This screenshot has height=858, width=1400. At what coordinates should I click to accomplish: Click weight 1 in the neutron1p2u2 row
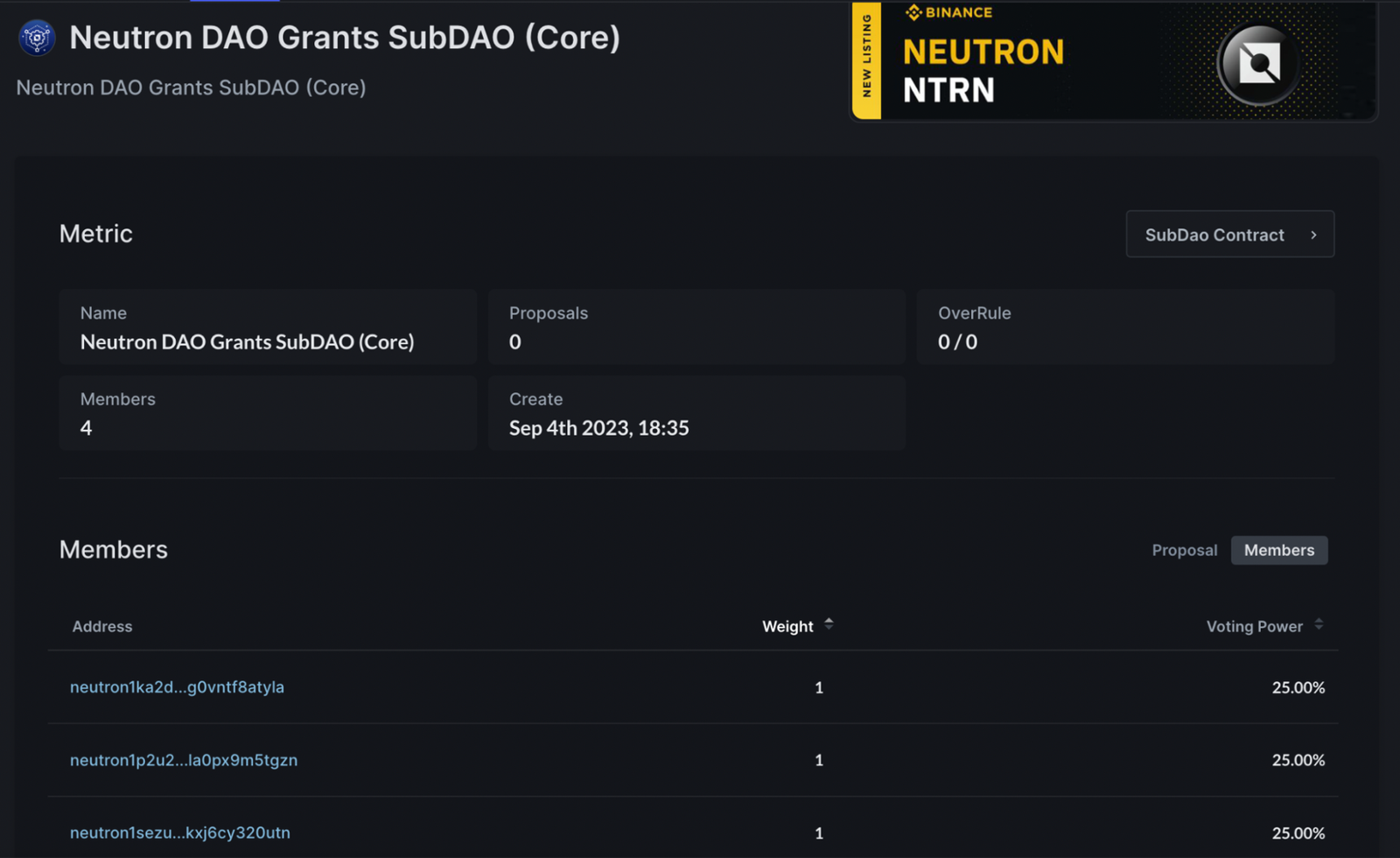[x=819, y=760]
